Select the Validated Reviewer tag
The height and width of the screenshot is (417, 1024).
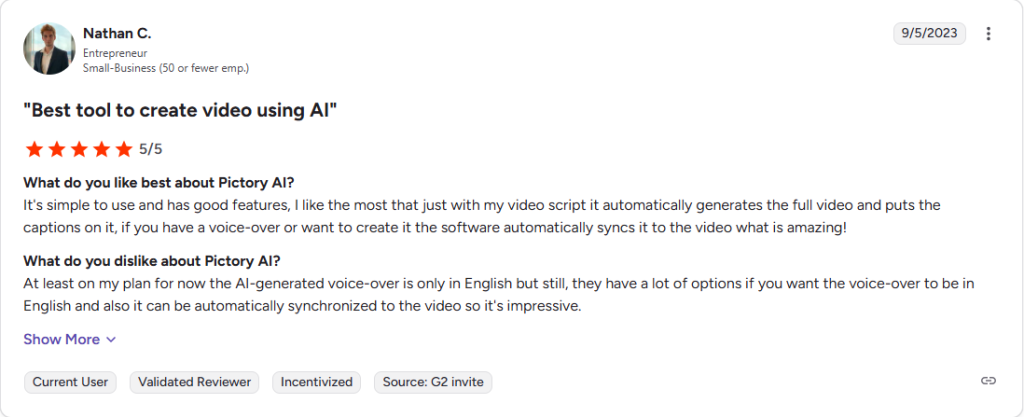click(195, 382)
